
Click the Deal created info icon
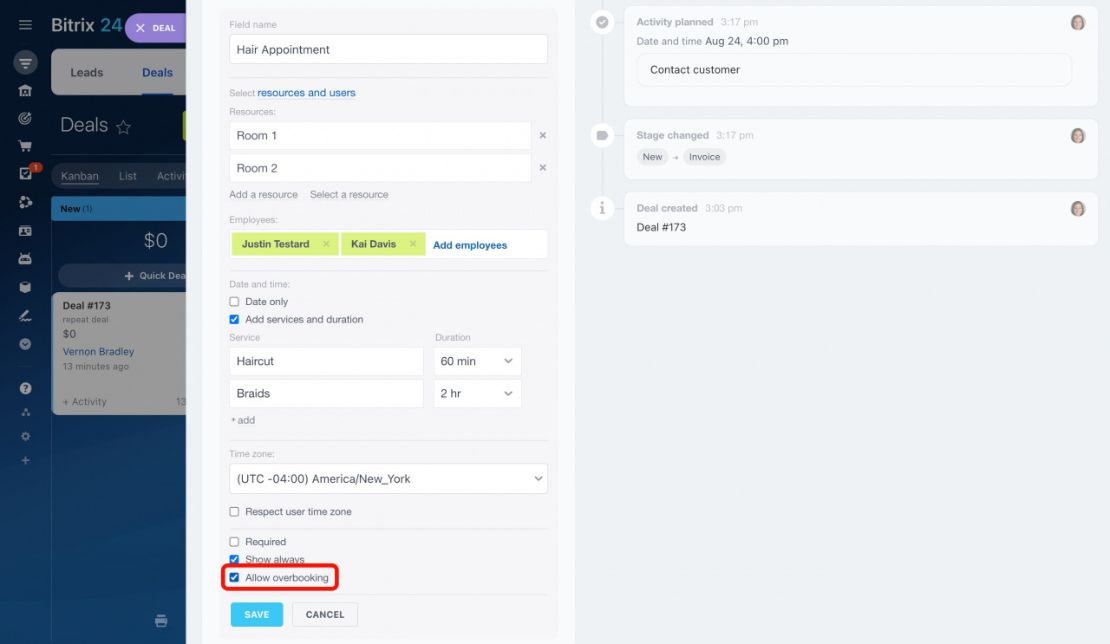[602, 208]
